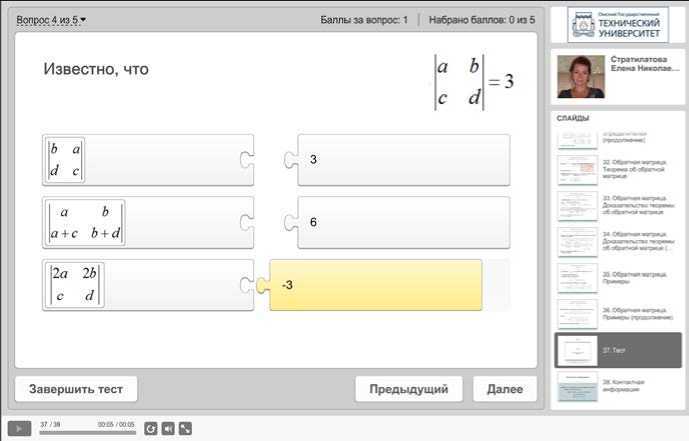The height and width of the screenshot is (441, 689).
Task: Go back with the "Предыдущий" button
Action: (408, 389)
